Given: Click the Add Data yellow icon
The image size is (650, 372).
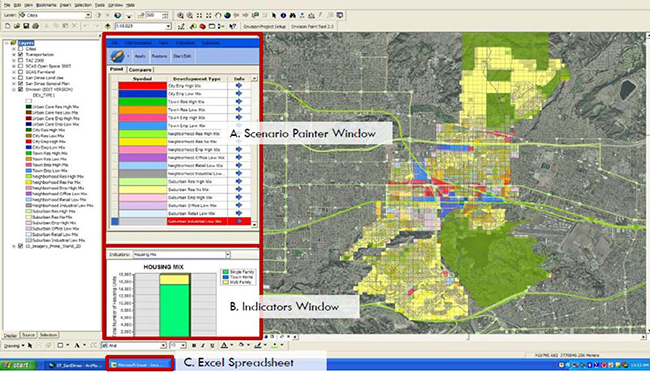Looking at the screenshot, I should click(107, 26).
